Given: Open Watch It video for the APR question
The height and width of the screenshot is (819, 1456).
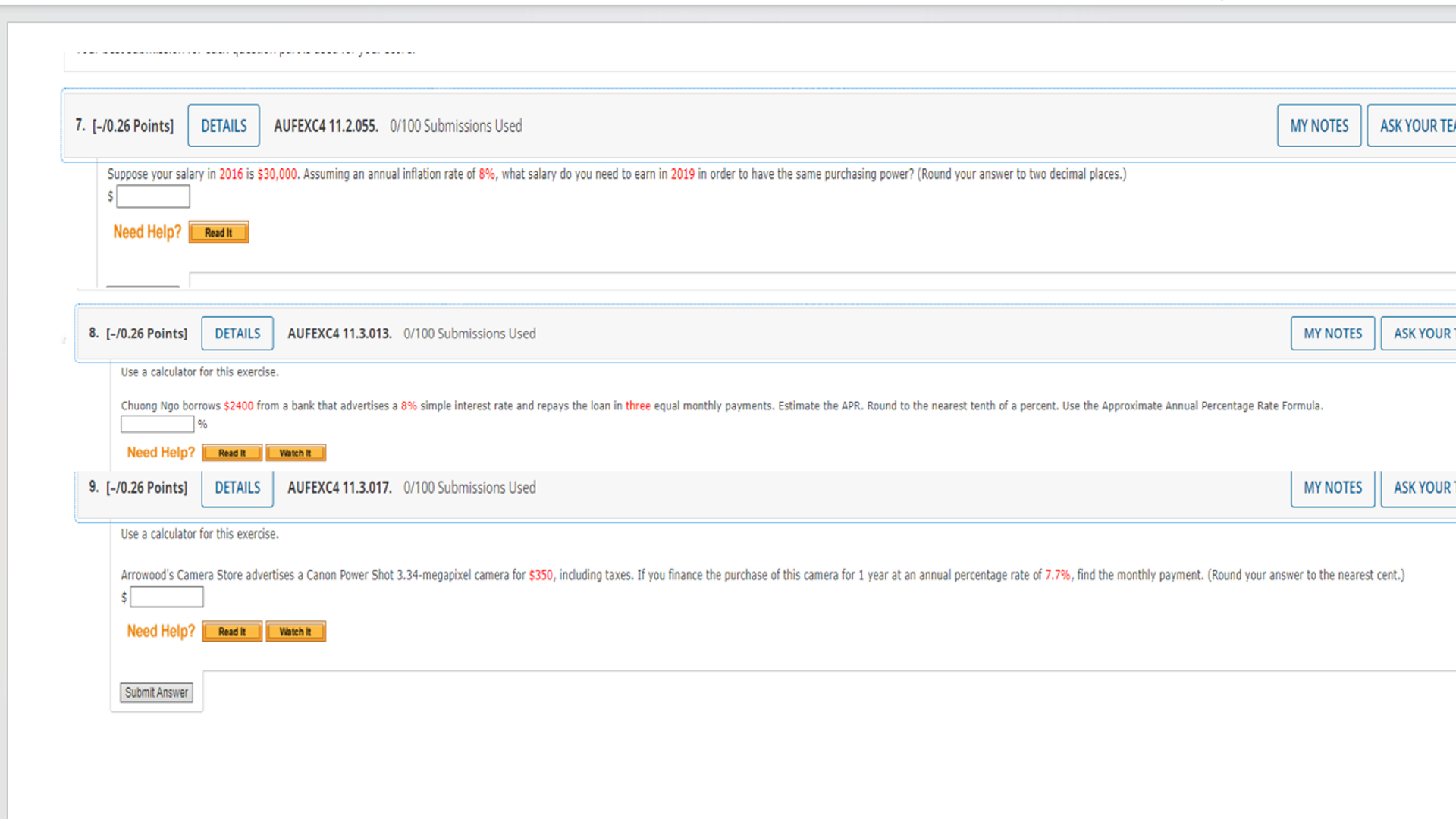Looking at the screenshot, I should point(295,452).
